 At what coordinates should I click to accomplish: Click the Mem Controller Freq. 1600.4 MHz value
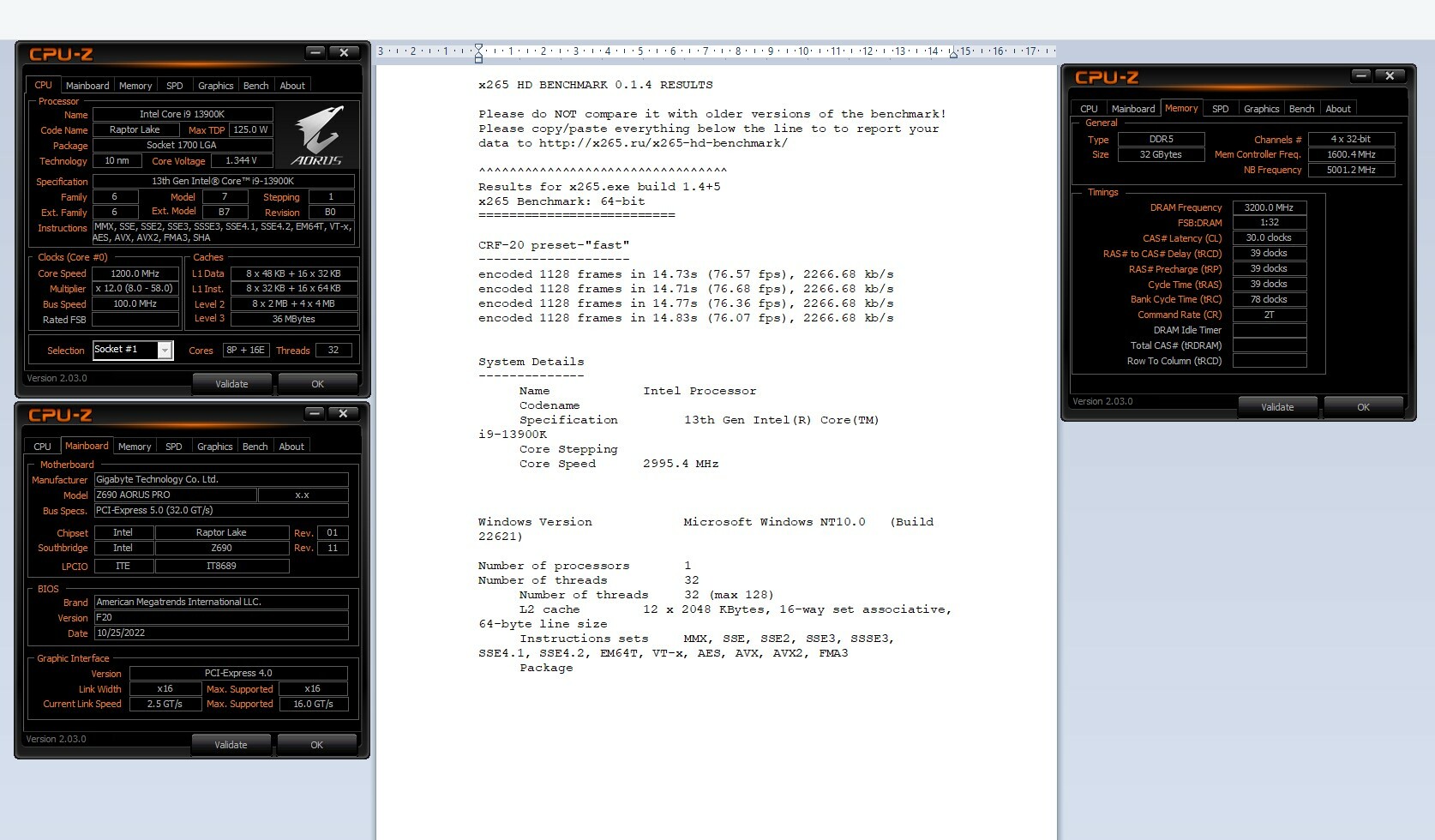click(x=1351, y=154)
